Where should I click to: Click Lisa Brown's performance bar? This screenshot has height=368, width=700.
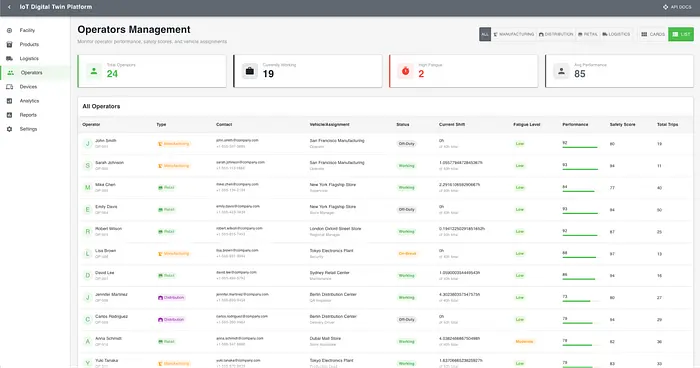coord(580,257)
